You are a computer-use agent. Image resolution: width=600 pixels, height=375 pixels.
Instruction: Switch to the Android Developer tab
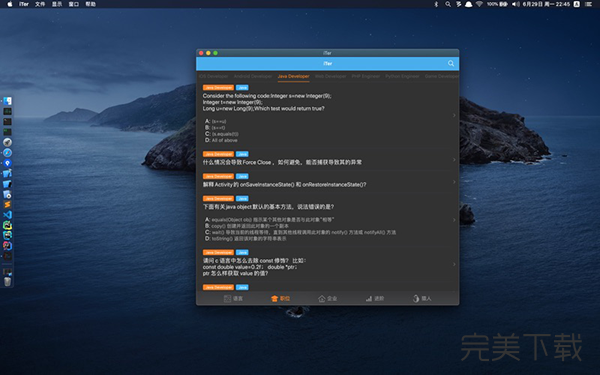(x=253, y=76)
